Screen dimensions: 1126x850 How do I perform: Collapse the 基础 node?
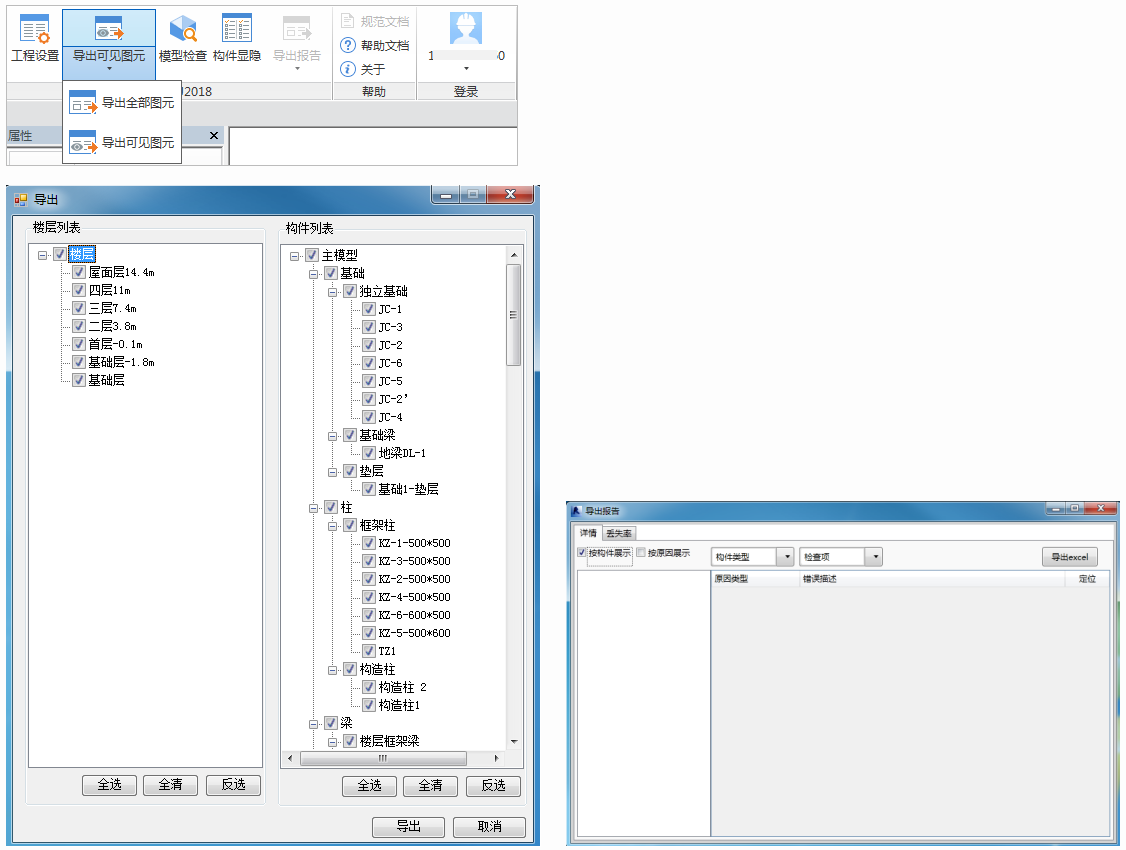313,274
